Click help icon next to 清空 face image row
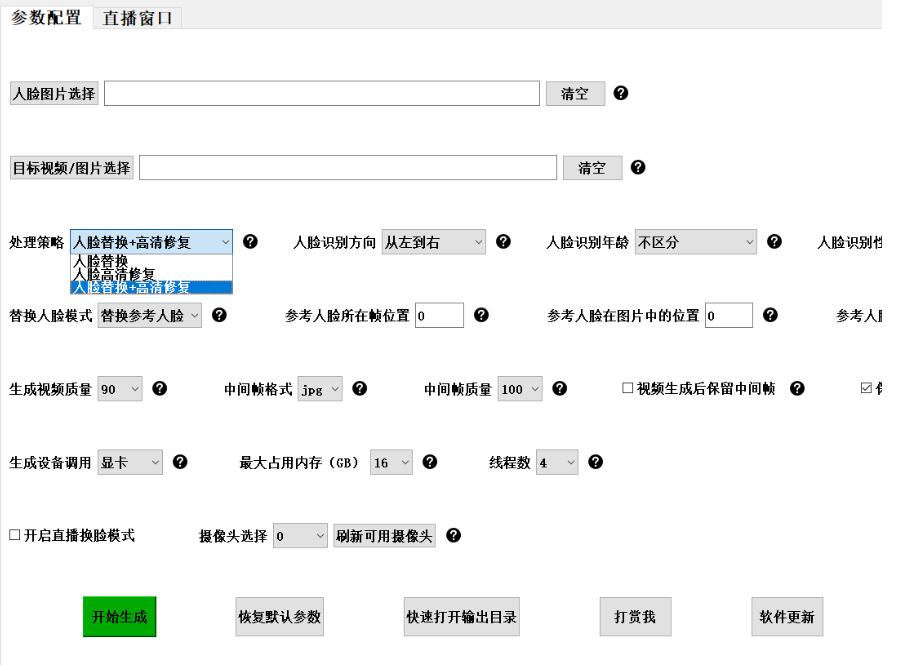Screen dimensions: 898x665 (x=621, y=93)
